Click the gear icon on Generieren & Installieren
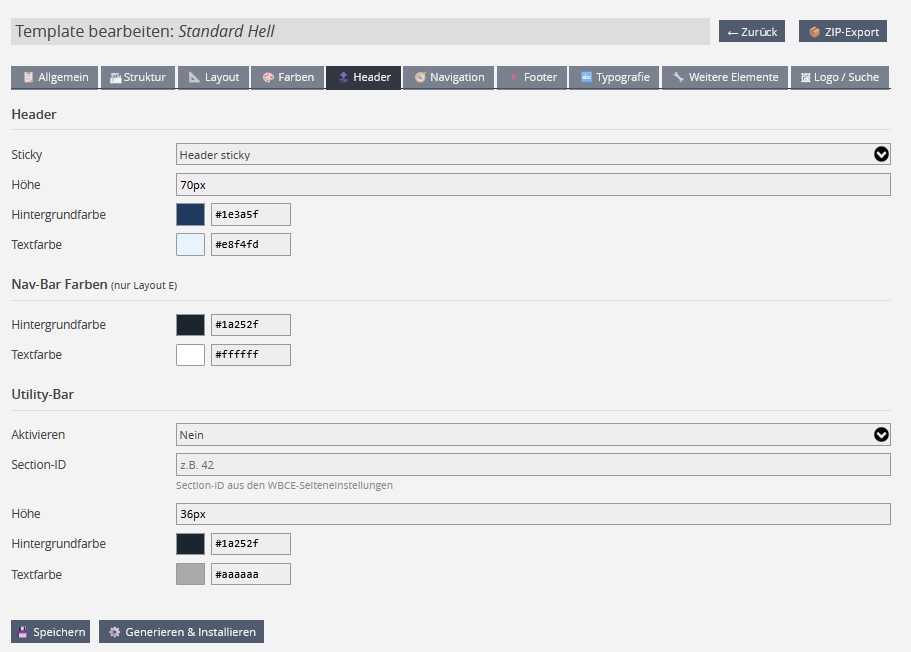The image size is (911, 652). (x=114, y=632)
